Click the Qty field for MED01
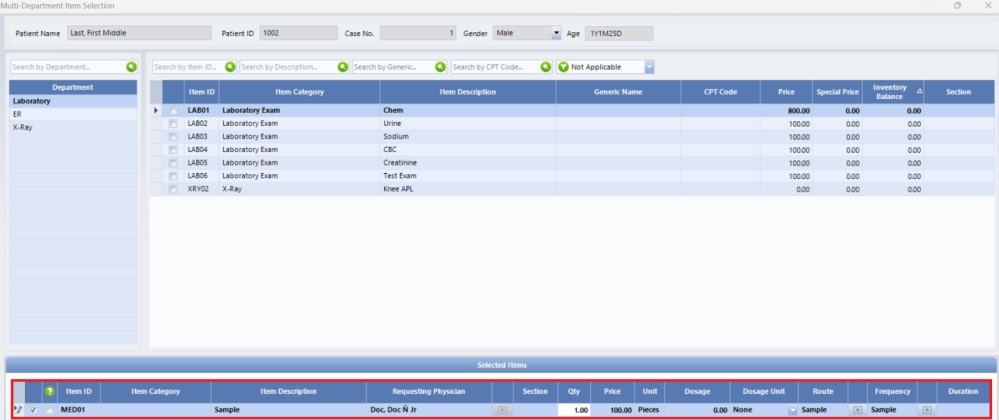Screen dimensions: 999x420 pos(574,410)
